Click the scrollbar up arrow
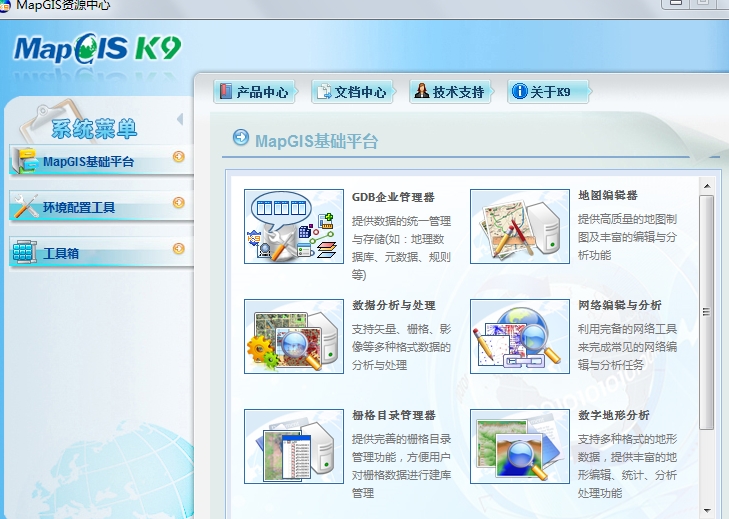 pyautogui.click(x=707, y=186)
